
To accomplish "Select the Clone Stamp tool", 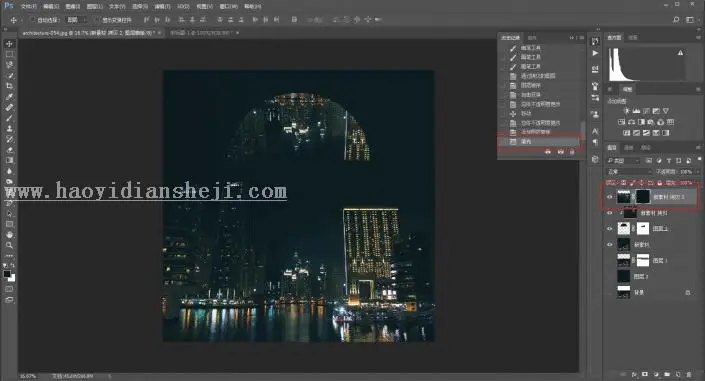I will [x=9, y=129].
